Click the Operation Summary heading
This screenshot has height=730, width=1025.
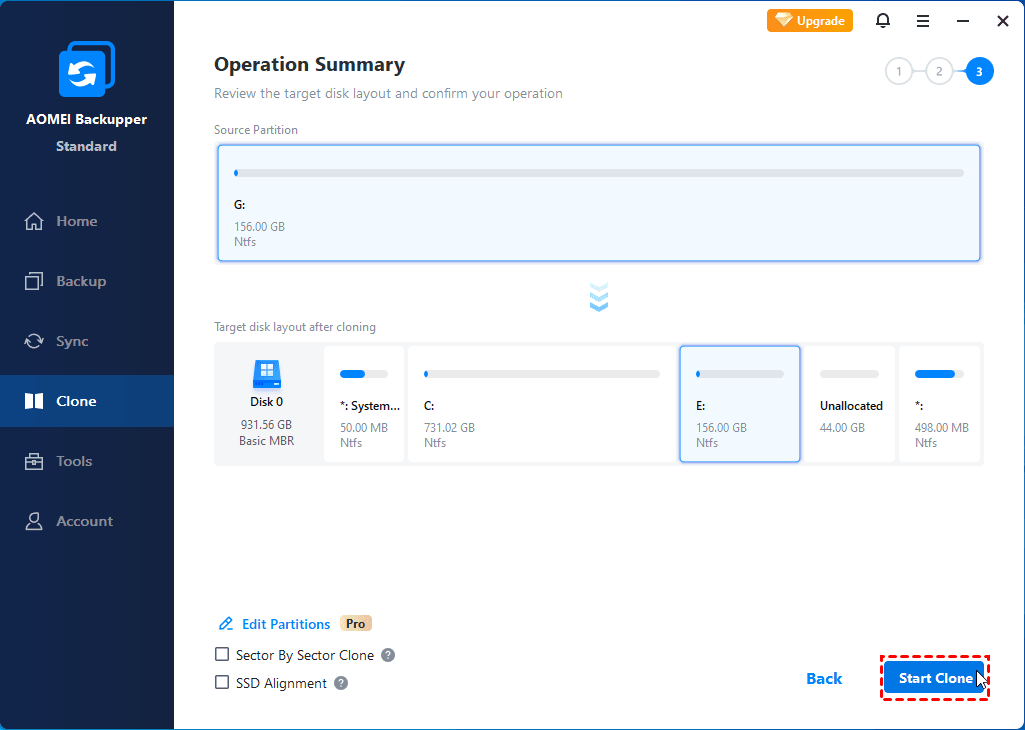(309, 65)
